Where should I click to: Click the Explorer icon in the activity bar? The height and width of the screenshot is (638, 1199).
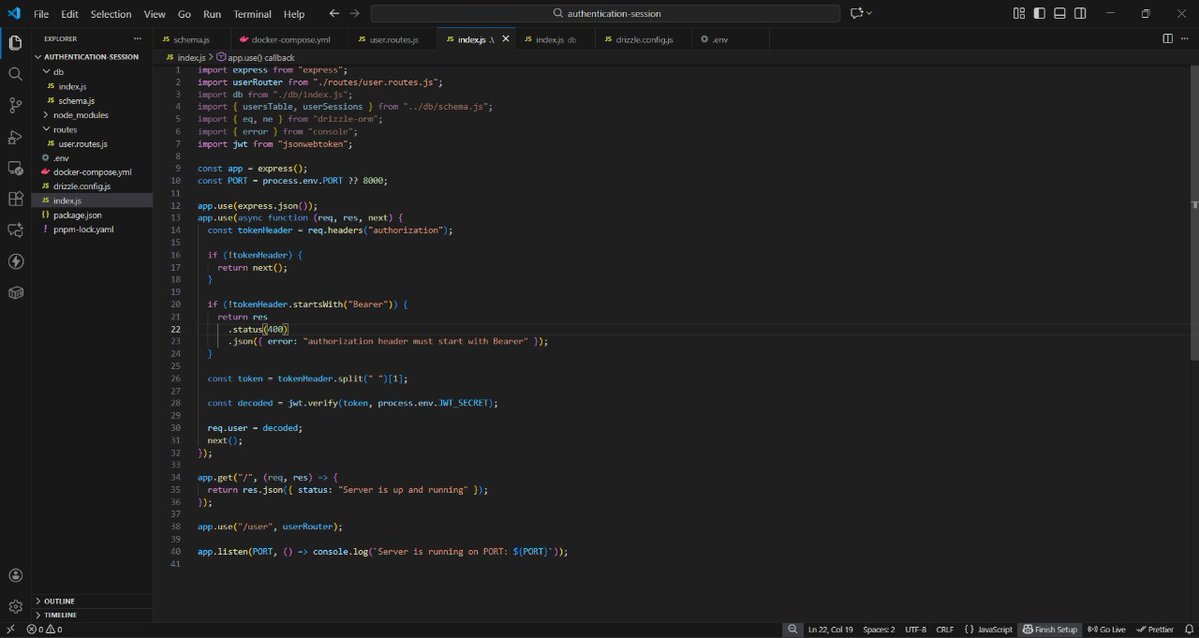[15, 44]
